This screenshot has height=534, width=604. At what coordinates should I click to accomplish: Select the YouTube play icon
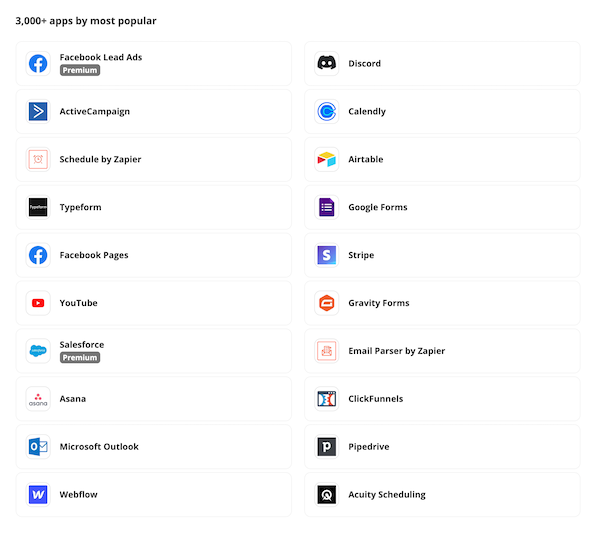coord(38,303)
